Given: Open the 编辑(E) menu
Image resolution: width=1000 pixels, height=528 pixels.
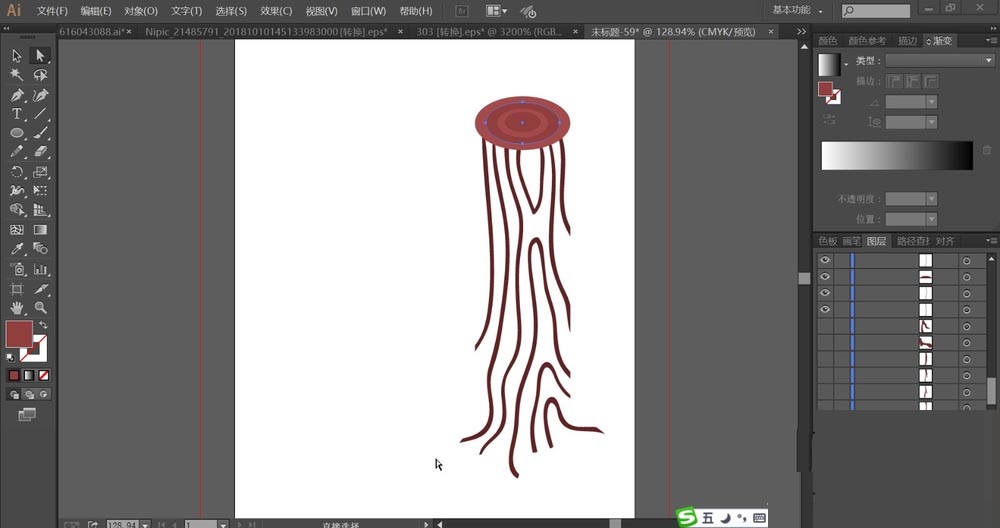Looking at the screenshot, I should point(96,11).
